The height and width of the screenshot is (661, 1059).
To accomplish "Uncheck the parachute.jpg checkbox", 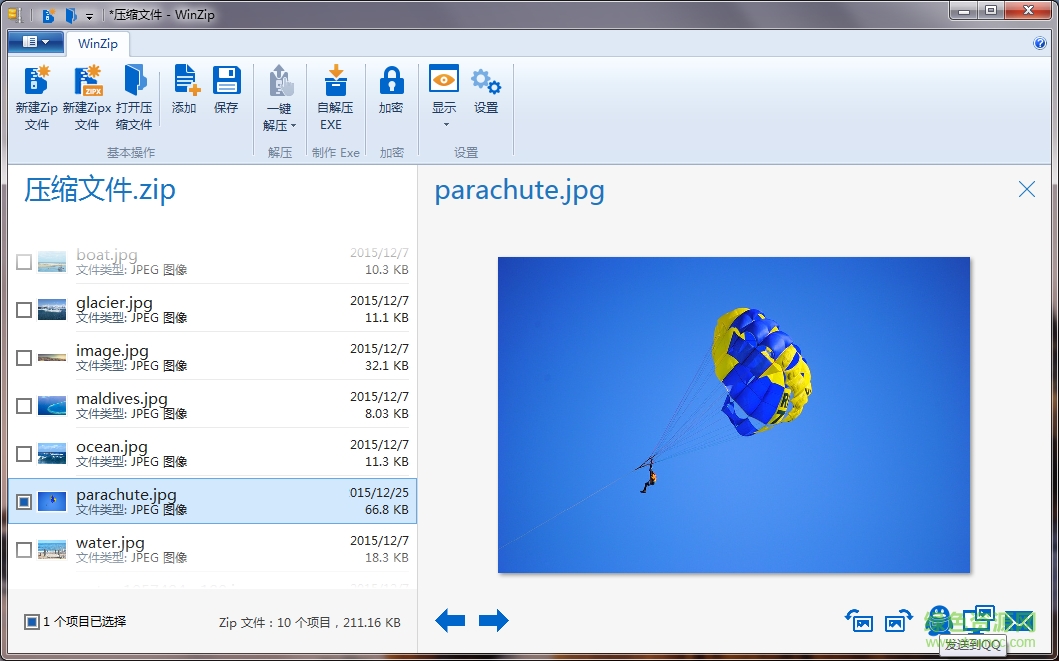I will 24,501.
